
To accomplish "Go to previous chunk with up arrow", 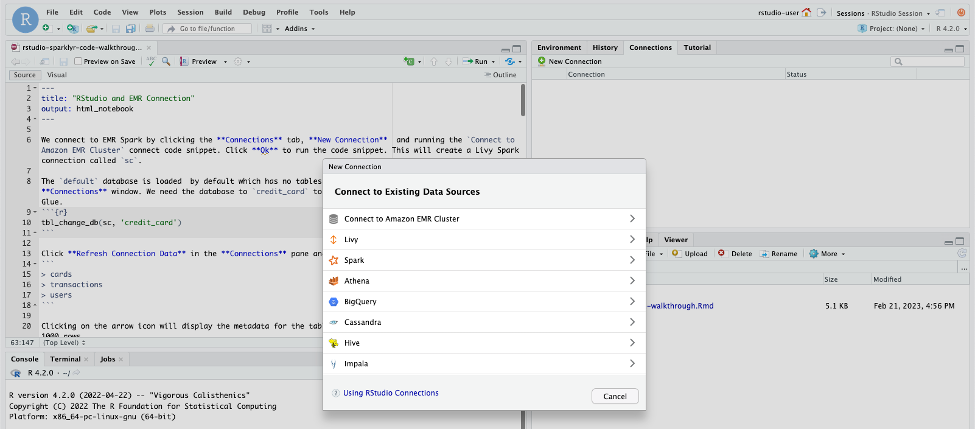I will pos(434,61).
